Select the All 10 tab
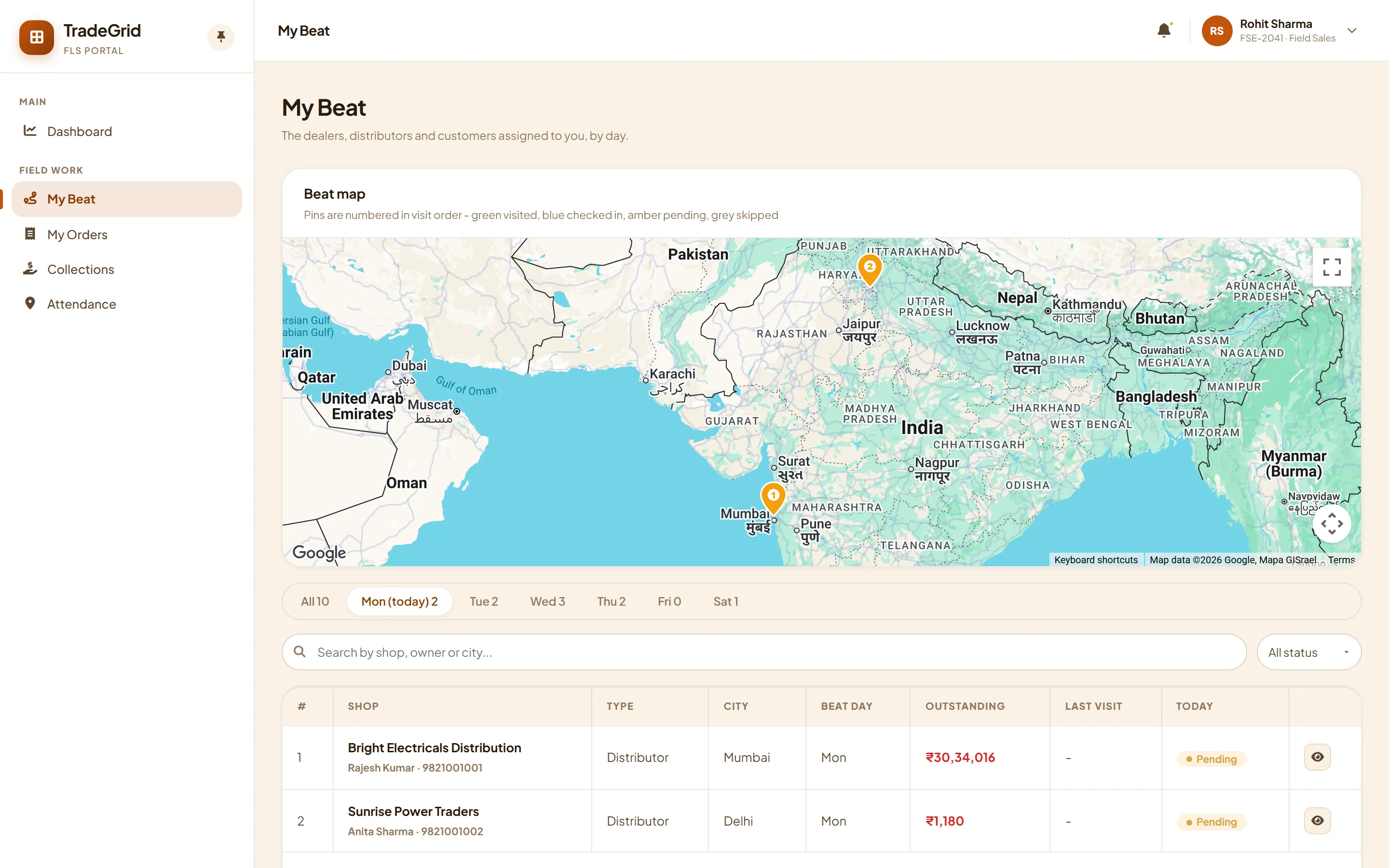The image size is (1389, 868). tap(315, 602)
